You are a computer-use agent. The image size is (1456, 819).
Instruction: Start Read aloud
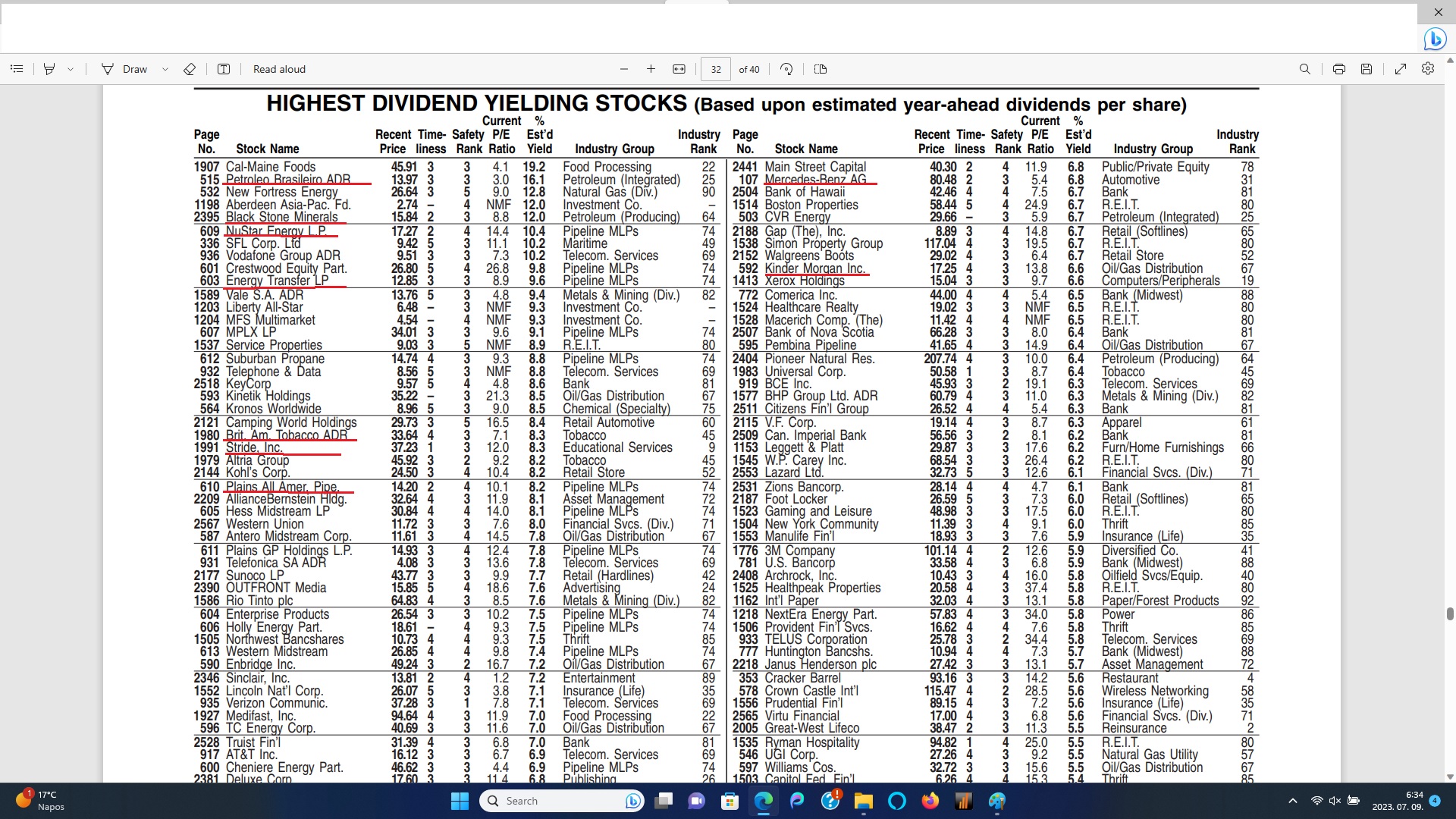pyautogui.click(x=279, y=69)
